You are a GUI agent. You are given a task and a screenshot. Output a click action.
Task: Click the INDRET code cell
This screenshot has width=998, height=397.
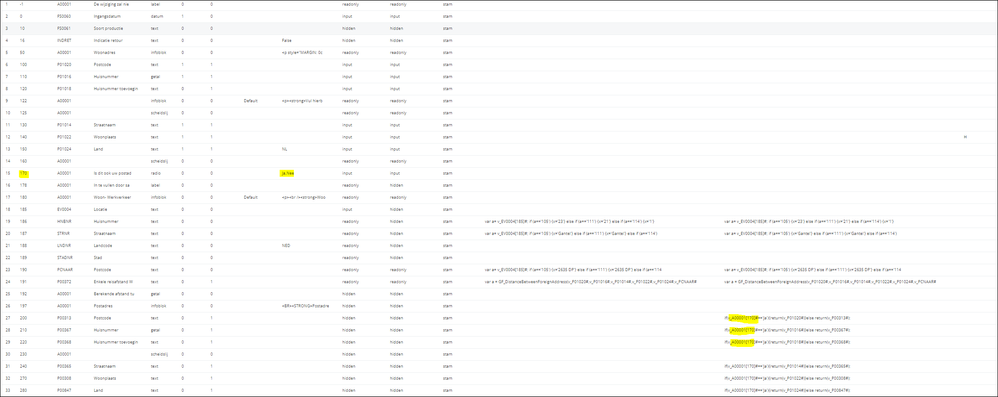click(63, 40)
